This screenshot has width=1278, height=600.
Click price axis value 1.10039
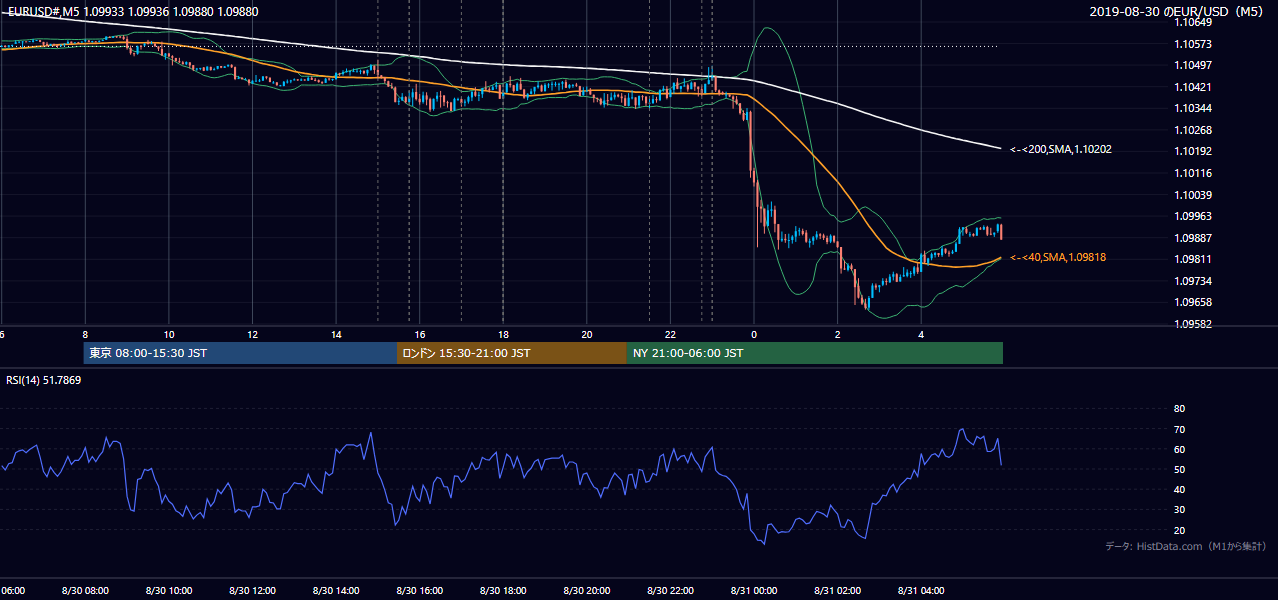[x=1193, y=195]
